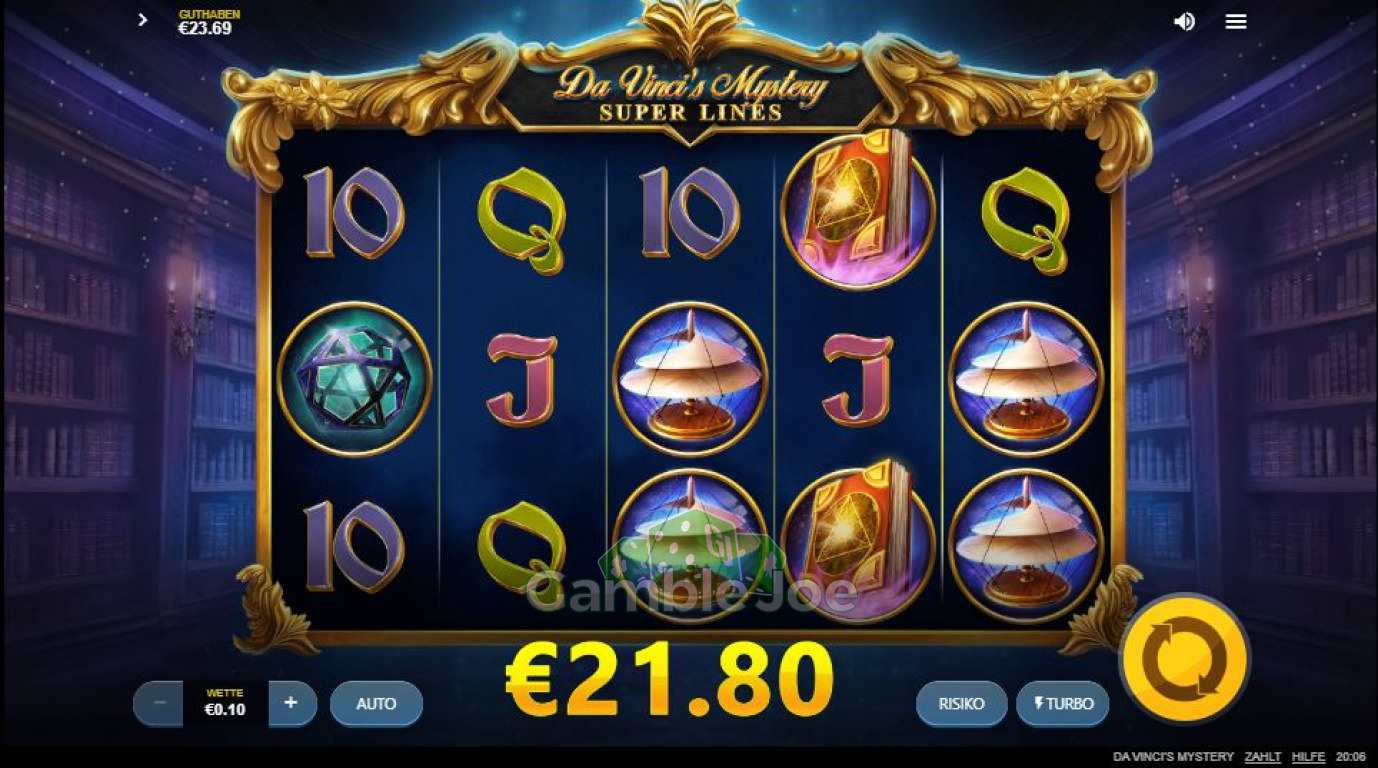The height and width of the screenshot is (768, 1378).
Task: Click the purple 10 symbol at top of first reel
Action: [354, 212]
